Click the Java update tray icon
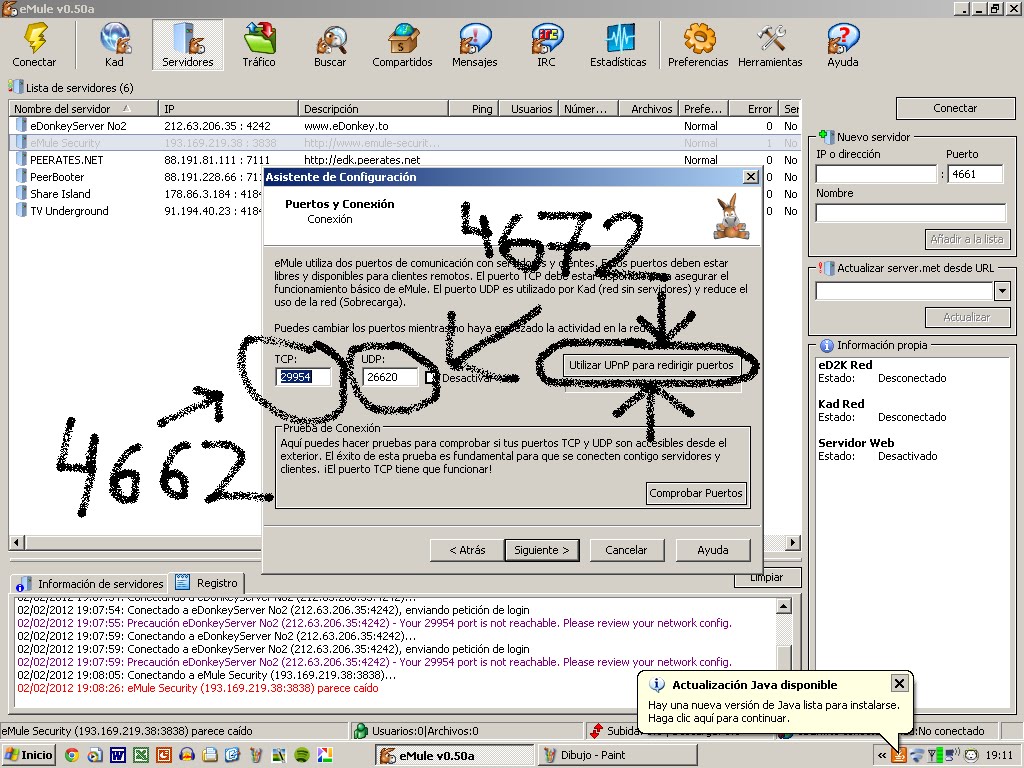Image resolution: width=1024 pixels, height=768 pixels. coord(900,756)
